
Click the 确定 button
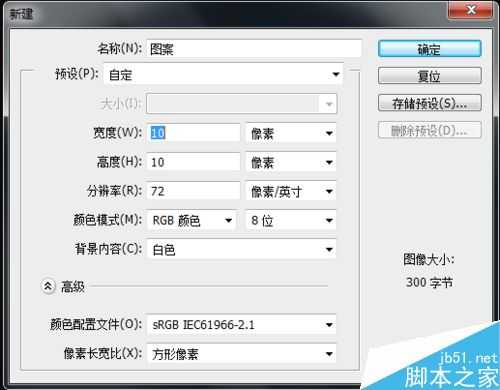[430, 49]
